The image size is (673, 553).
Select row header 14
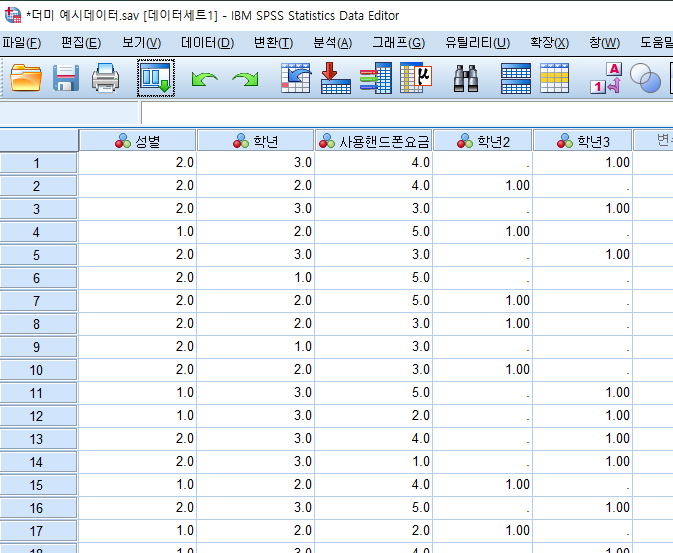point(38,462)
